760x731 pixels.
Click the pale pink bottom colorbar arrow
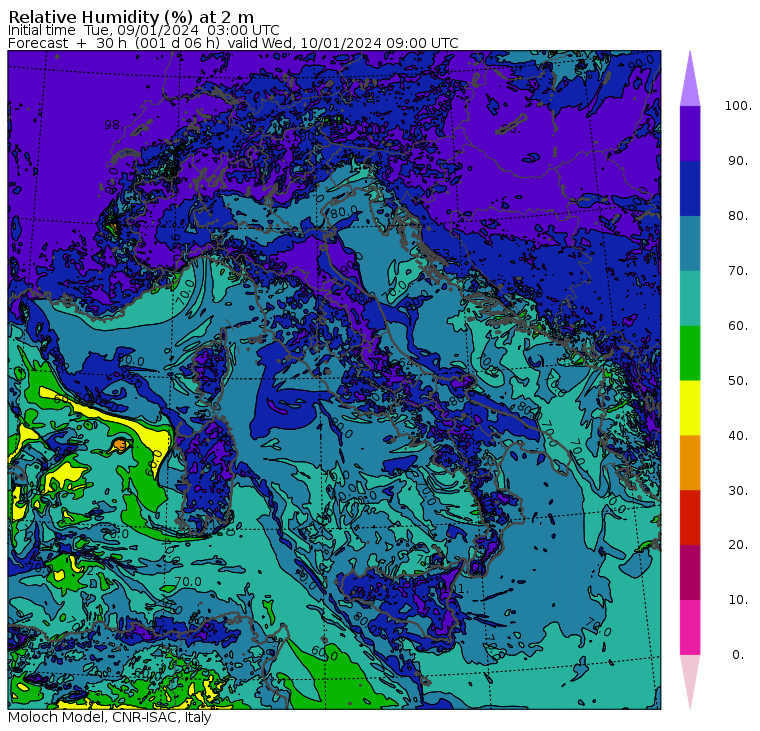pos(690,679)
